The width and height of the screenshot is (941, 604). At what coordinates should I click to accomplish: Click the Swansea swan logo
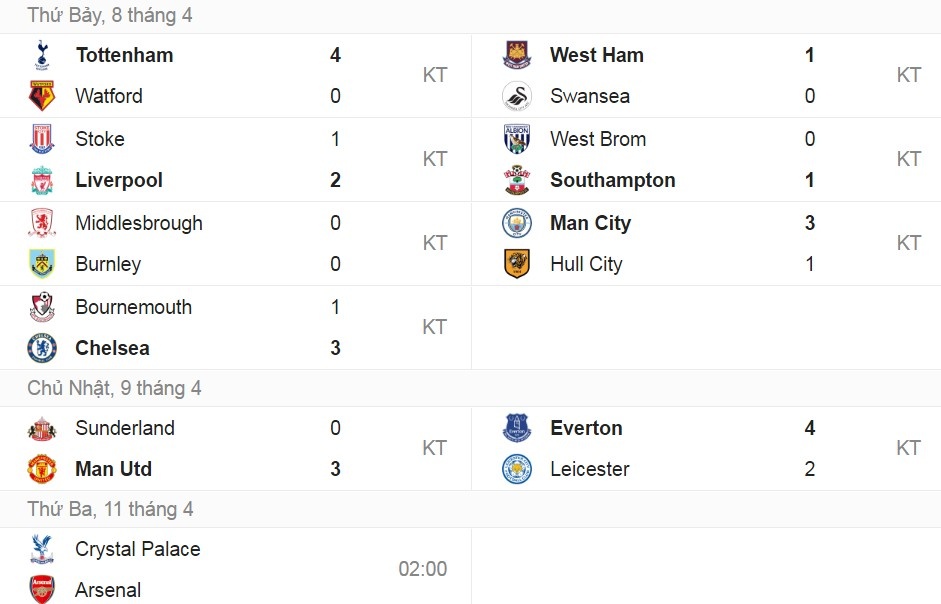tap(515, 96)
